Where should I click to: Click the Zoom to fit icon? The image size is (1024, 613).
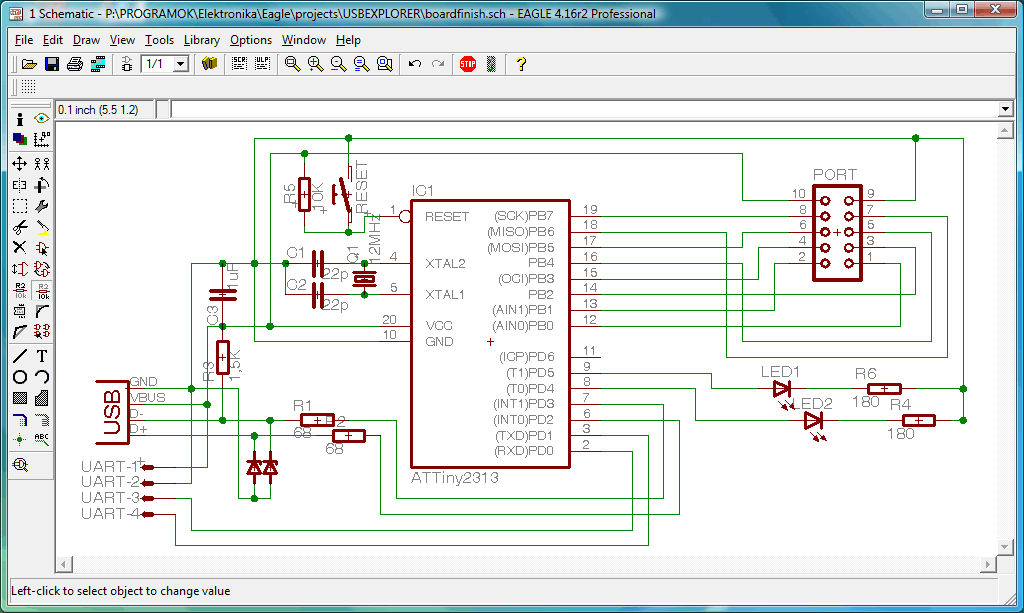tap(292, 64)
